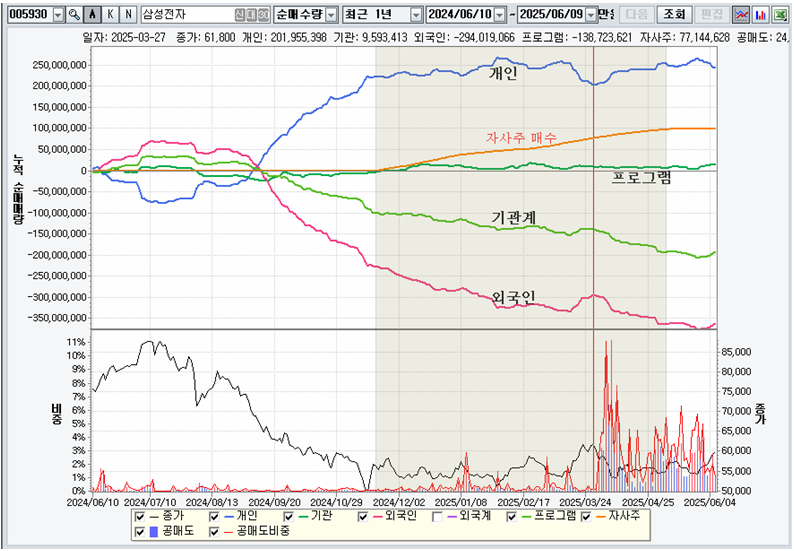Click the price axis label 85,000

[736, 352]
